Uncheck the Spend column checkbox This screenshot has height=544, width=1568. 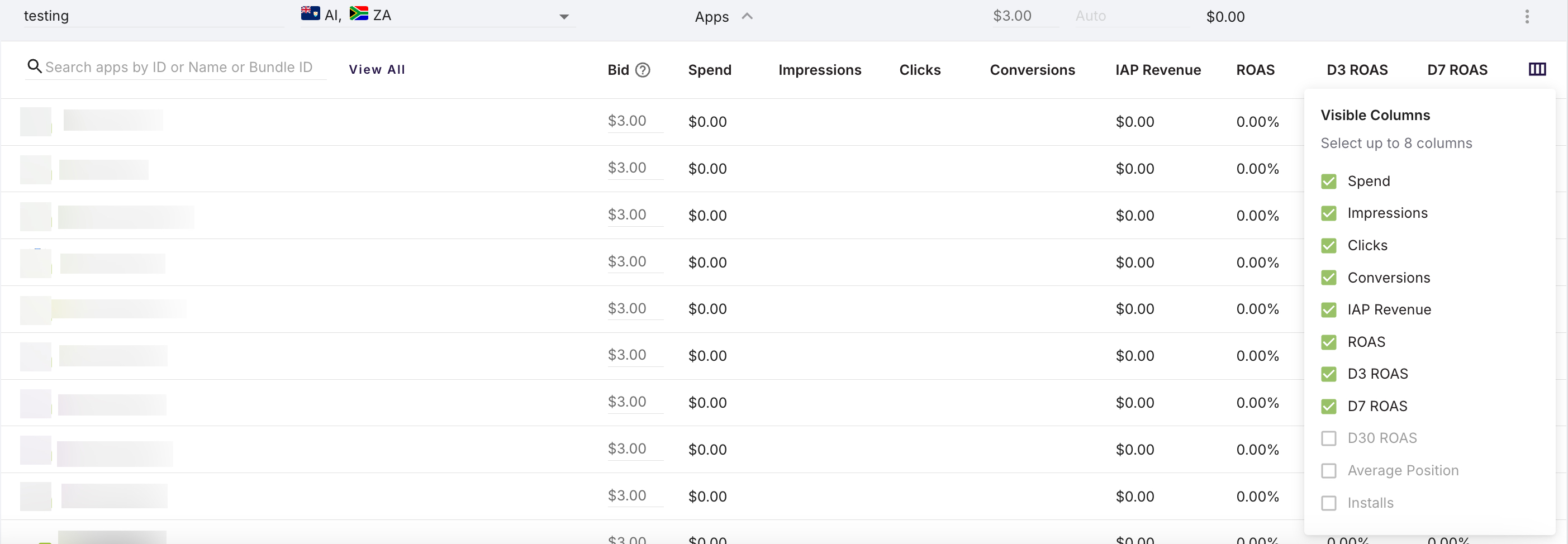click(x=1328, y=182)
